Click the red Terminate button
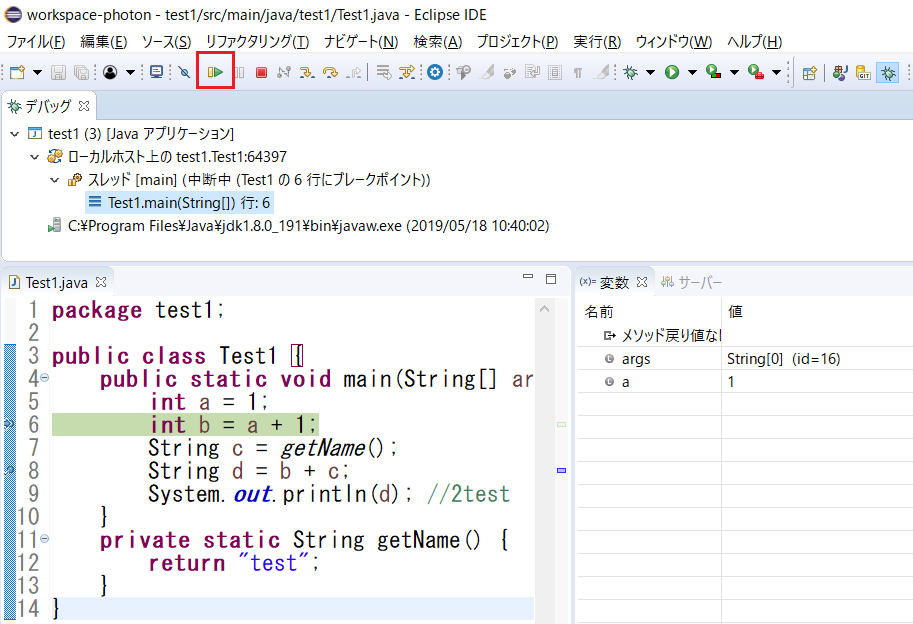This screenshot has height=624, width=913. point(261,72)
